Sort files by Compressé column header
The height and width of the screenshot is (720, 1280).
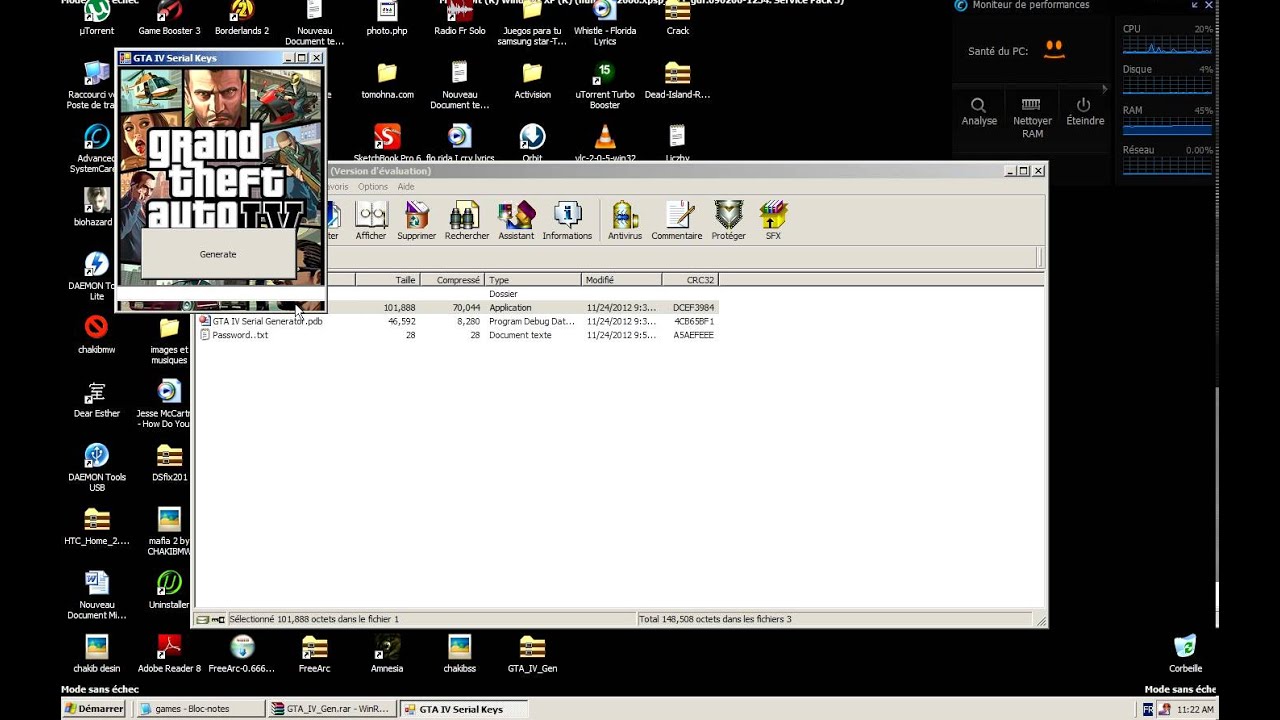tap(451, 280)
